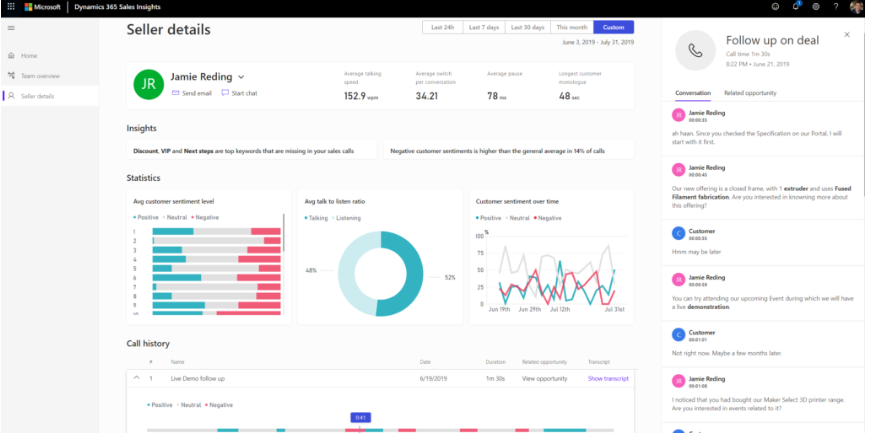Image resolution: width=869 pixels, height=437 pixels.
Task: Open the settings gear in the header
Action: point(816,7)
